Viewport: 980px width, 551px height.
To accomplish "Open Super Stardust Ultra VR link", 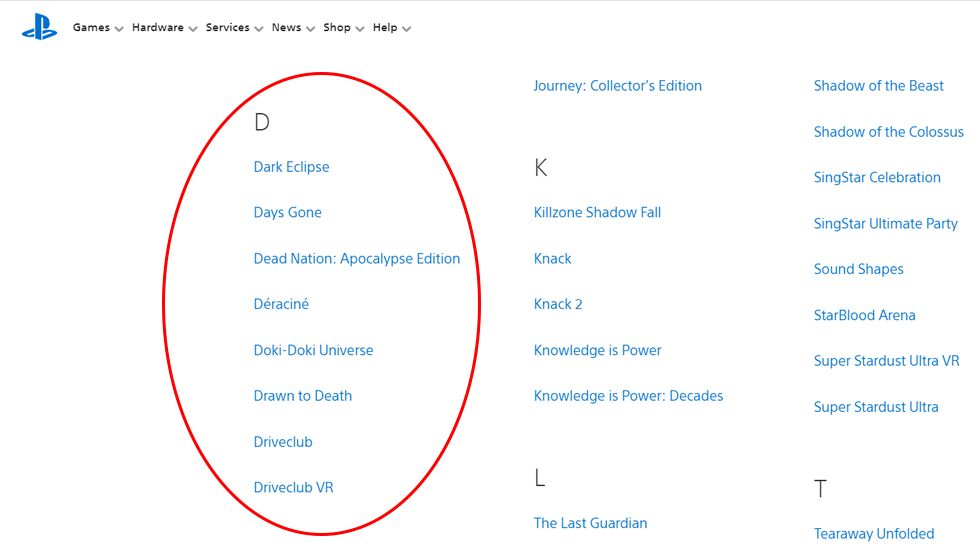I will [886, 361].
